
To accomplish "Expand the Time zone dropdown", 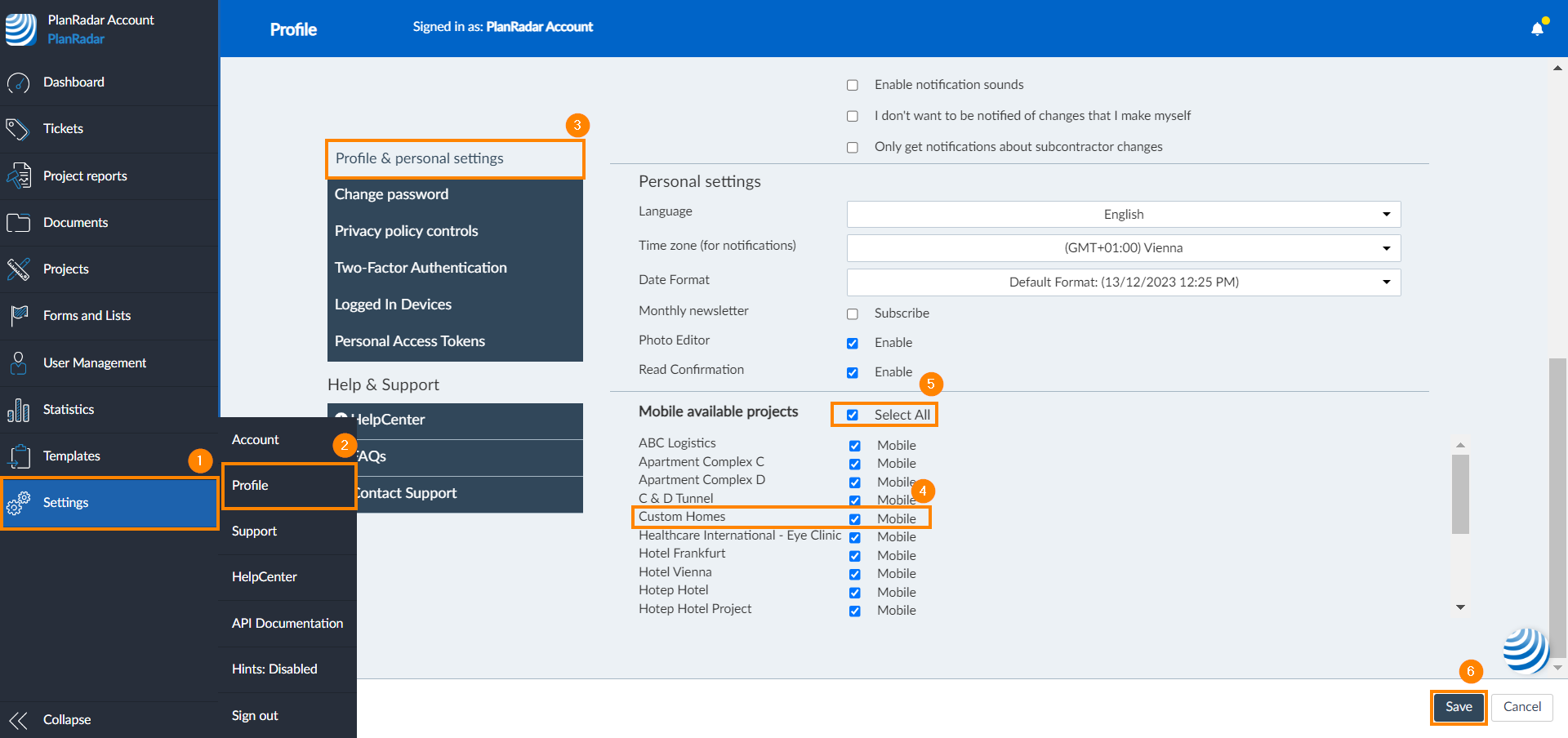I will tap(1123, 248).
